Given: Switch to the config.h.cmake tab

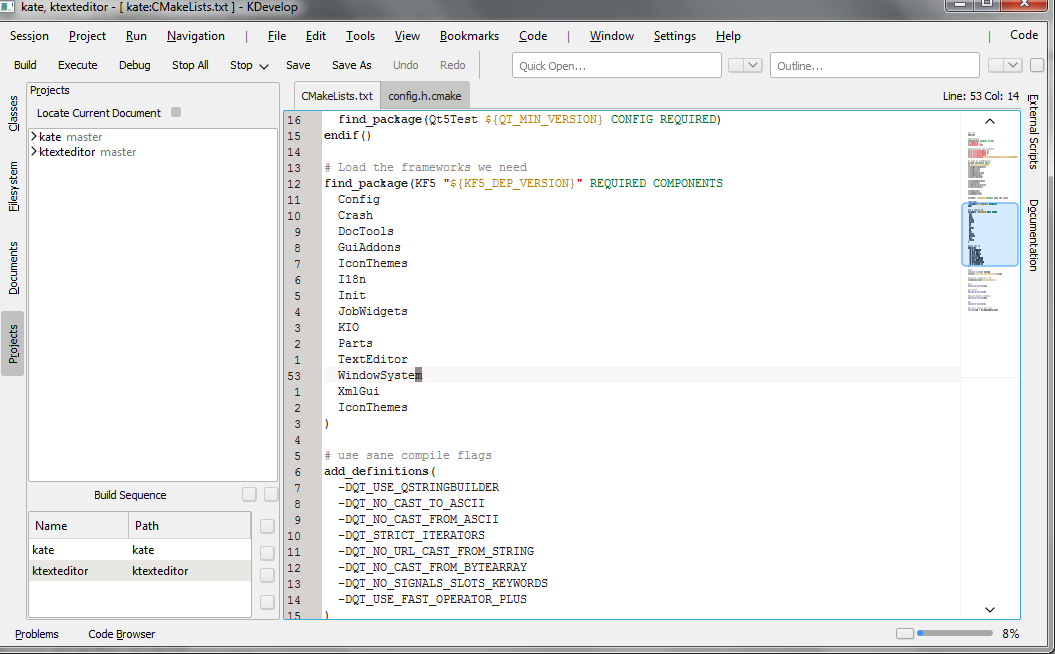Looking at the screenshot, I should tap(425, 96).
